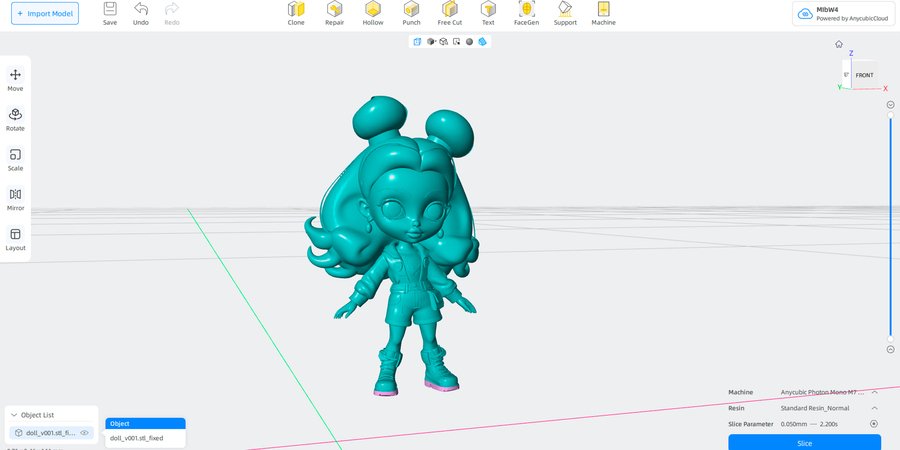The height and width of the screenshot is (450, 900).
Task: Reset view with the home icon
Action: click(x=839, y=44)
